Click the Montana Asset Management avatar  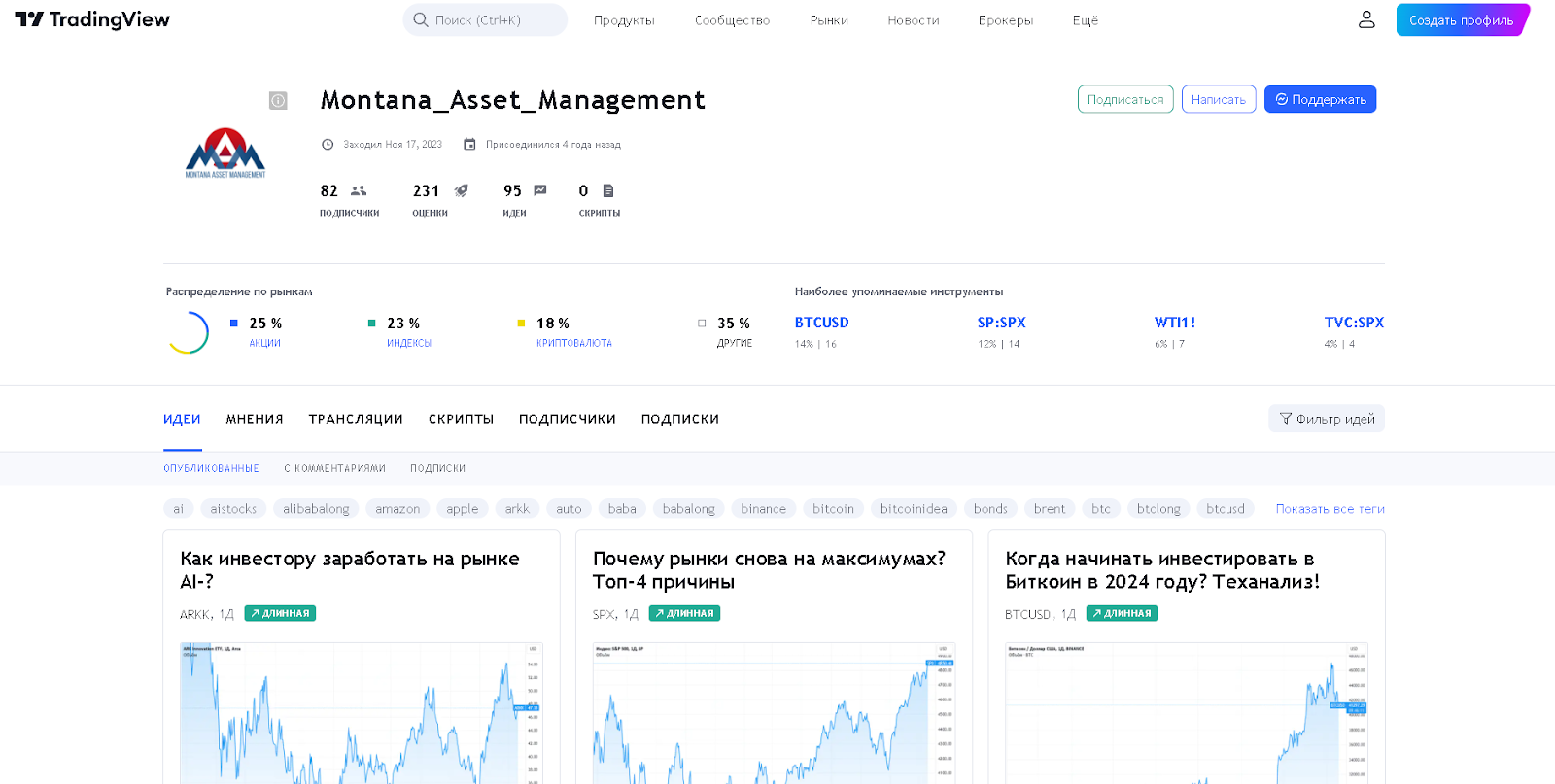(x=225, y=153)
